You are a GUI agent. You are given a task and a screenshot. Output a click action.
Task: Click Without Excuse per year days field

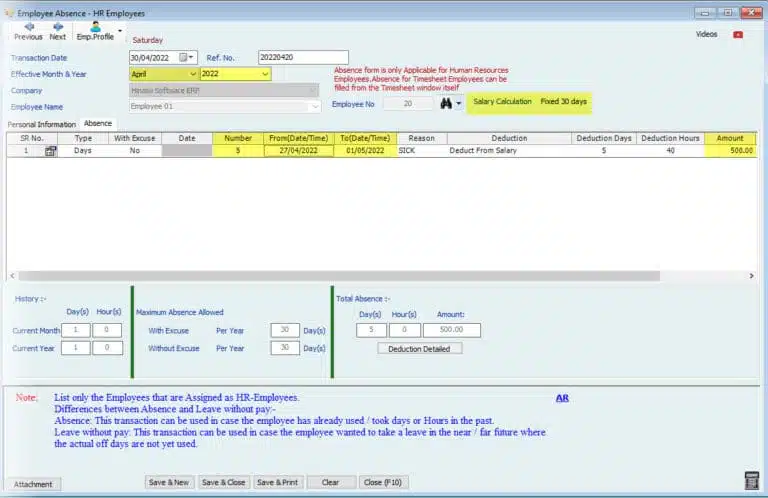coord(285,348)
